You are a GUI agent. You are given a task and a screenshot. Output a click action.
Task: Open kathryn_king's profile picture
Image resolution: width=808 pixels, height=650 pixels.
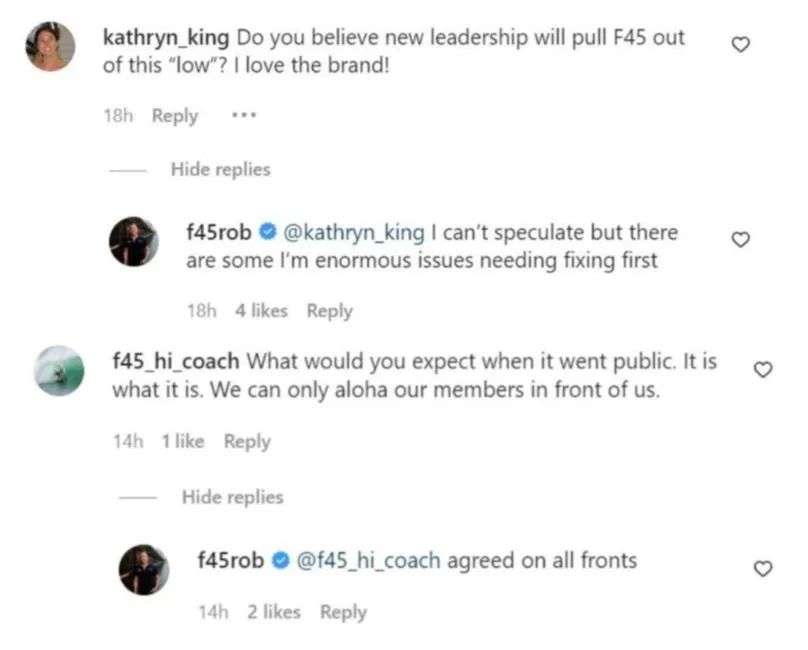pos(49,47)
